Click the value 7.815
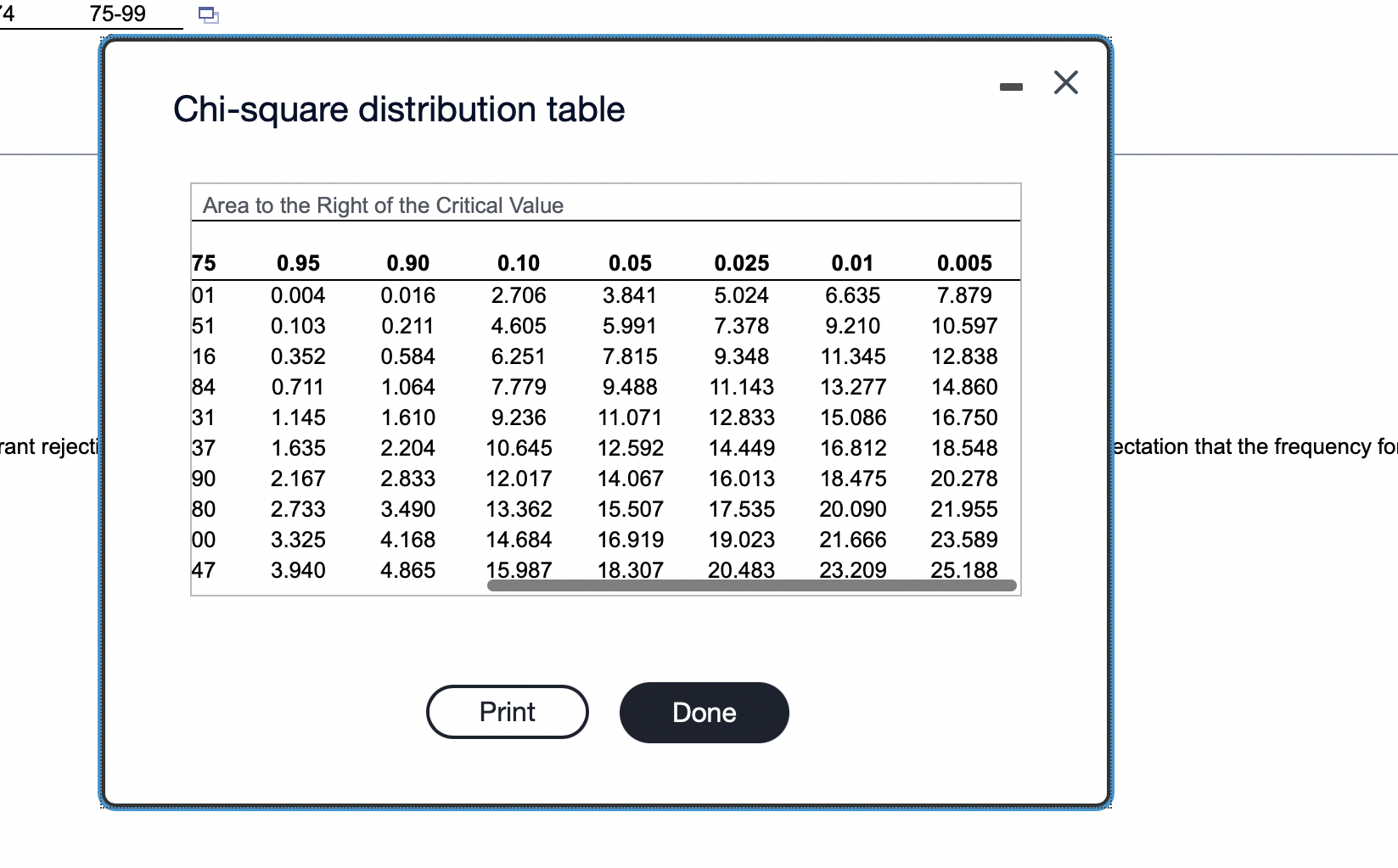 click(x=630, y=356)
